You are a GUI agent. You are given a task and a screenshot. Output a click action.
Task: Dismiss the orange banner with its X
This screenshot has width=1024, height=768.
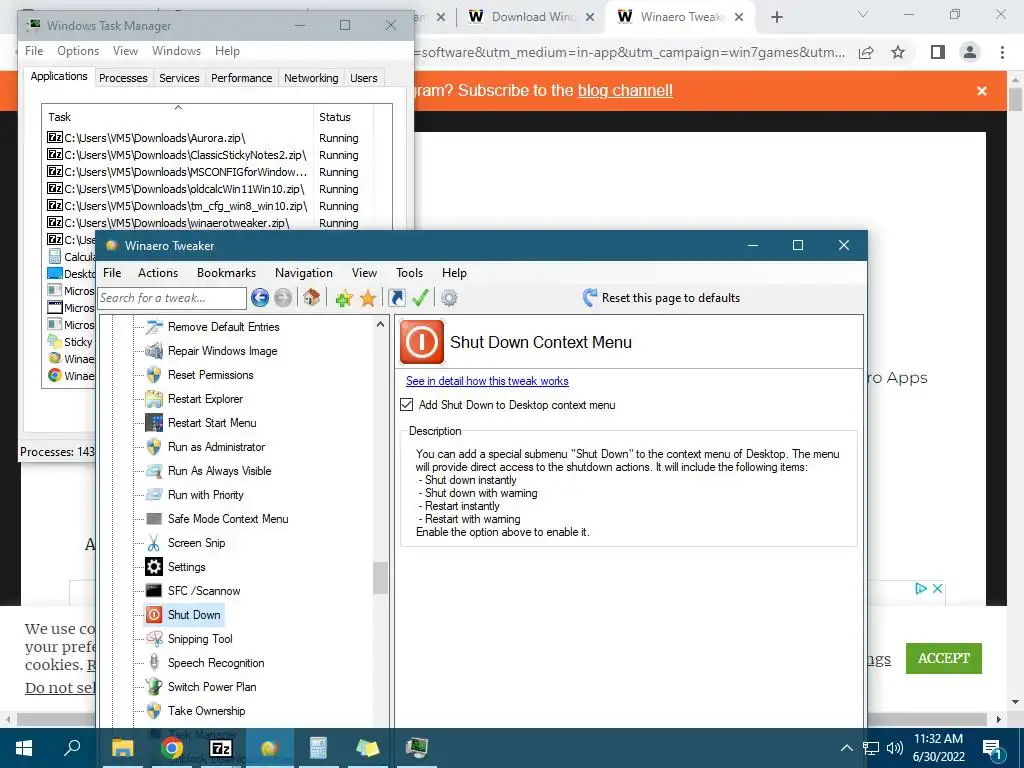click(982, 91)
